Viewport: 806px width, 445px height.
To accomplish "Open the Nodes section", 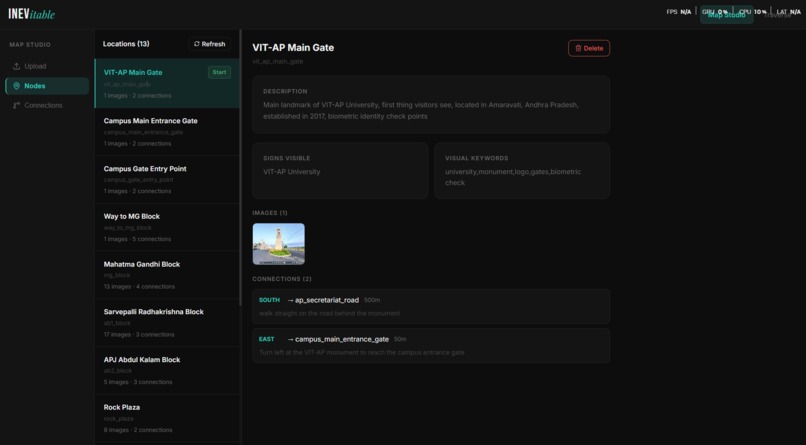I will (47, 86).
